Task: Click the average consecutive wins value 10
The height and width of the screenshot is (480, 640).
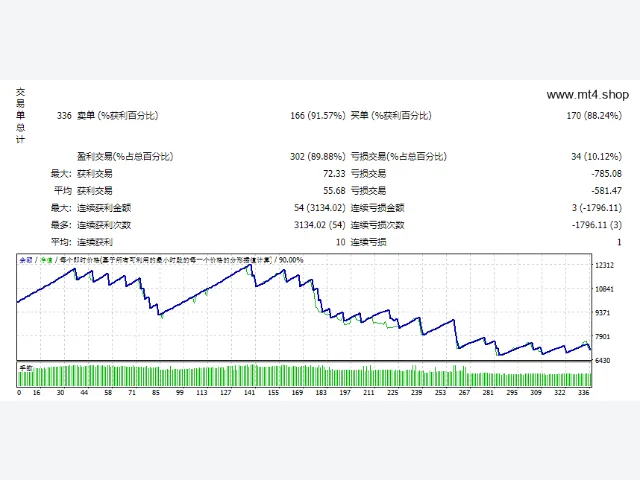Action: pyautogui.click(x=340, y=242)
